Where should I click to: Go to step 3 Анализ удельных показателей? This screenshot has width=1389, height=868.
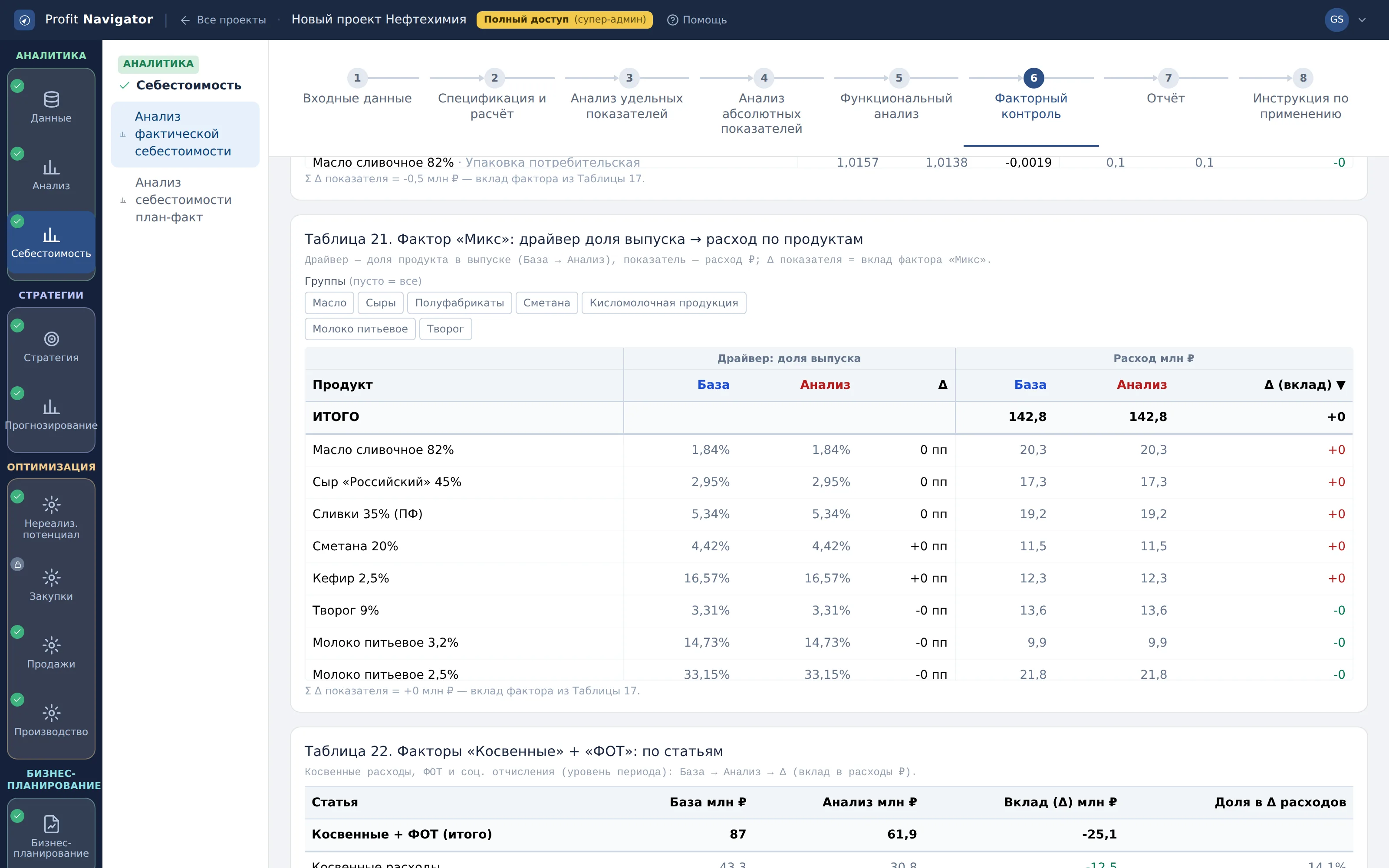click(x=627, y=95)
